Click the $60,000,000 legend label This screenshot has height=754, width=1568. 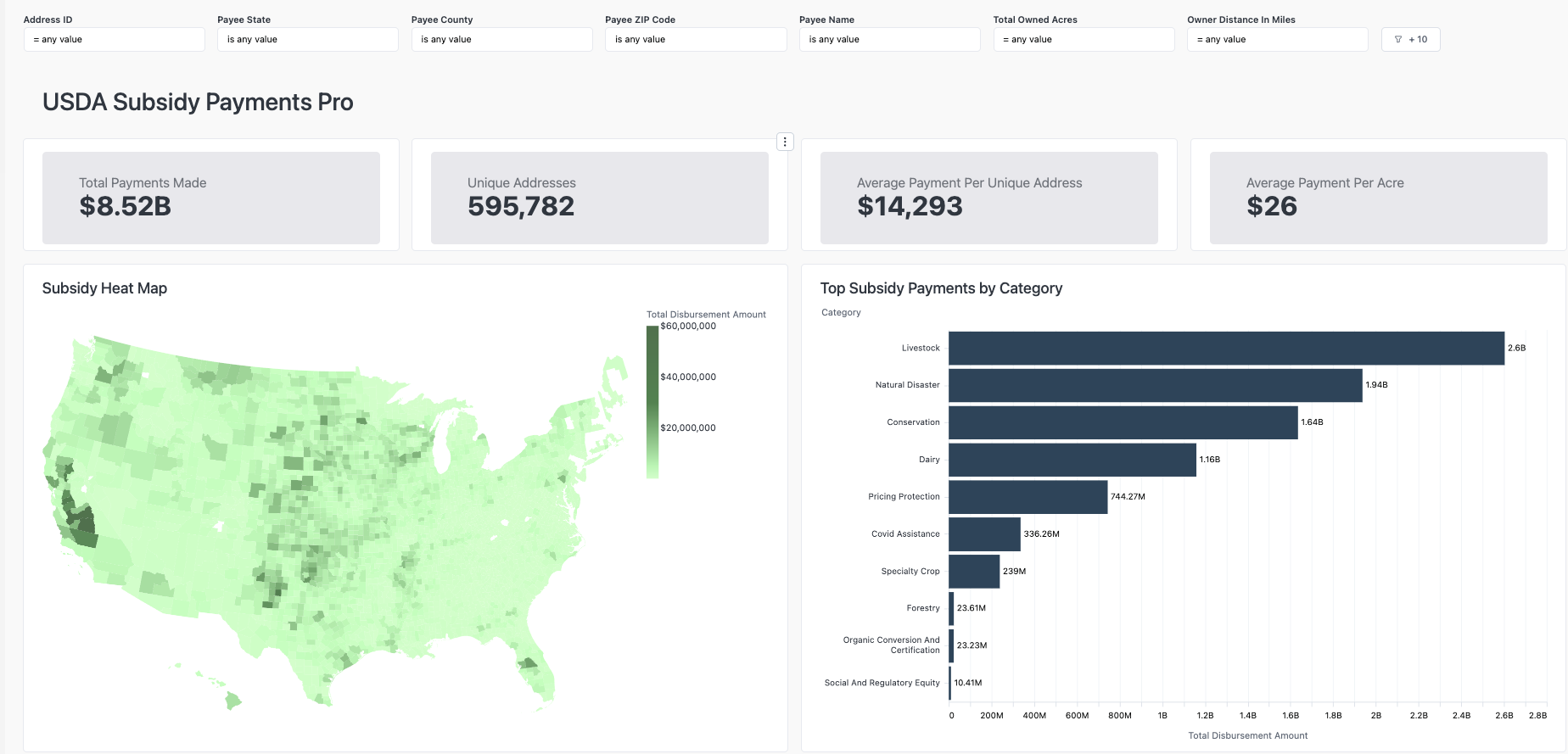pyautogui.click(x=688, y=327)
